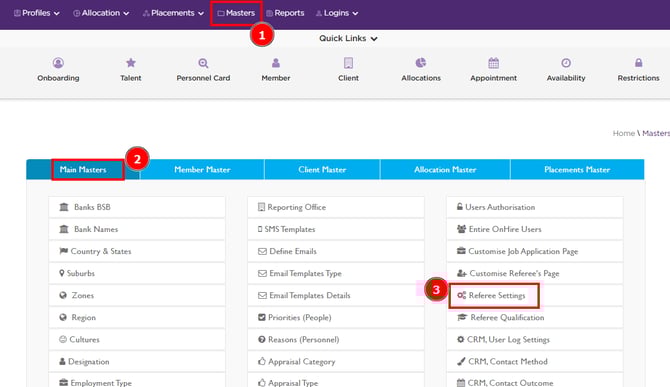Click the thumbs-up icon beside Appraisal Category
The height and width of the screenshot is (387, 670).
click(x=262, y=361)
